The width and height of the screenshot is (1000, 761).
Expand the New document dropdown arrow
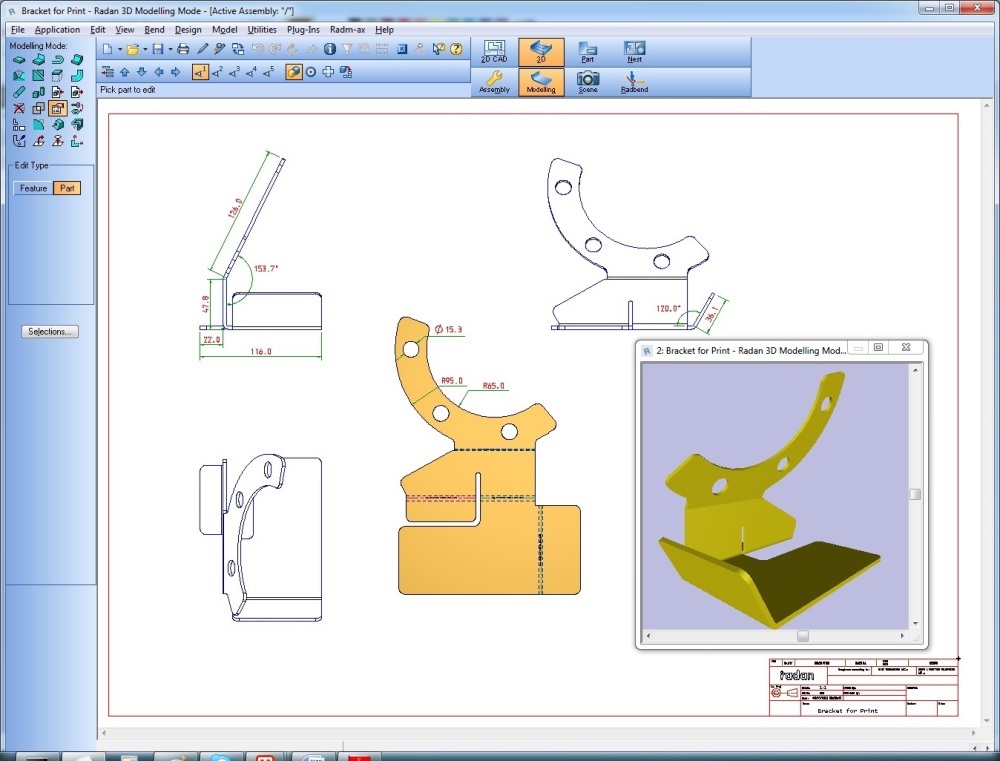[x=120, y=48]
